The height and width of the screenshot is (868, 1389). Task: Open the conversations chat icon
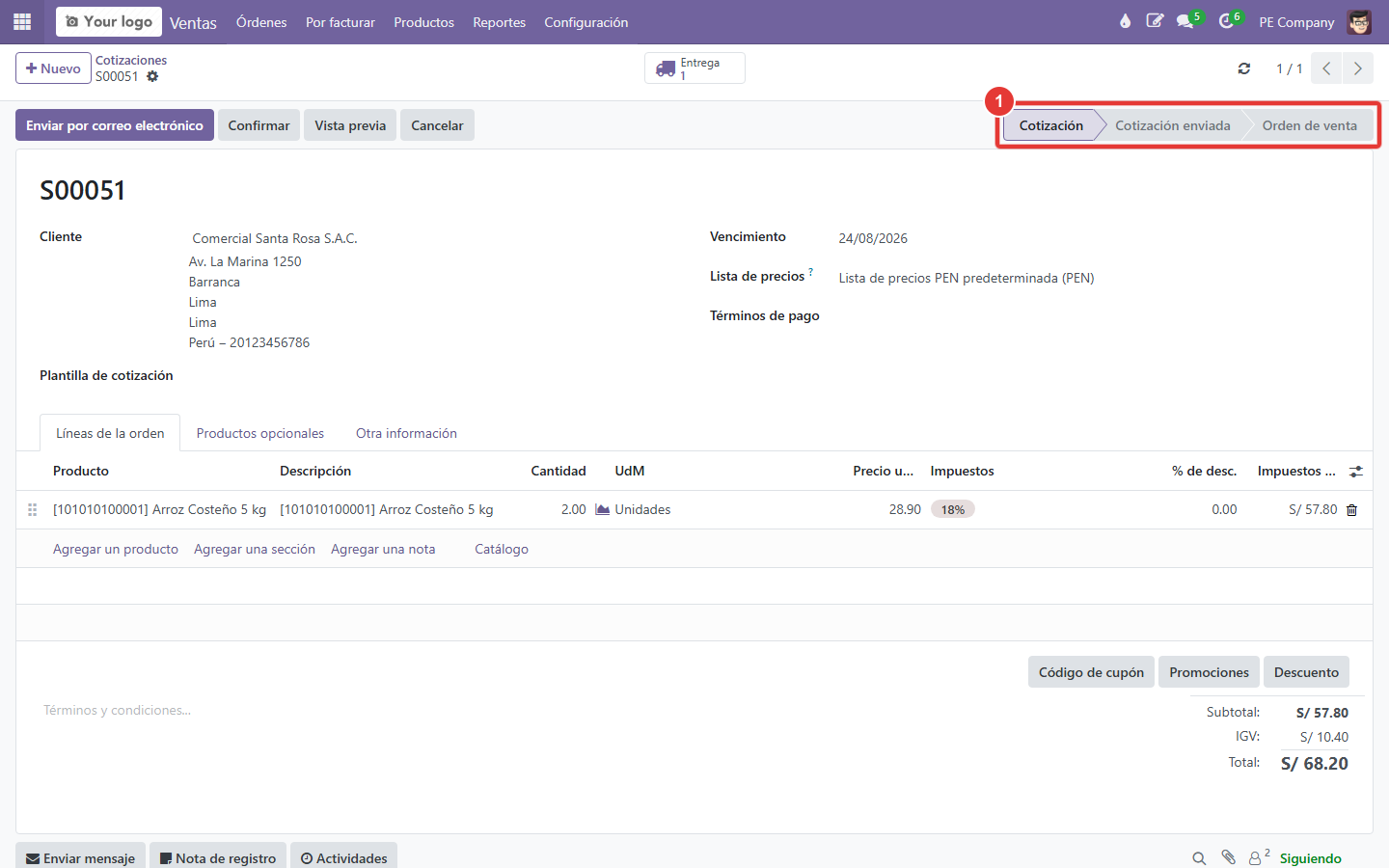pos(1185,21)
